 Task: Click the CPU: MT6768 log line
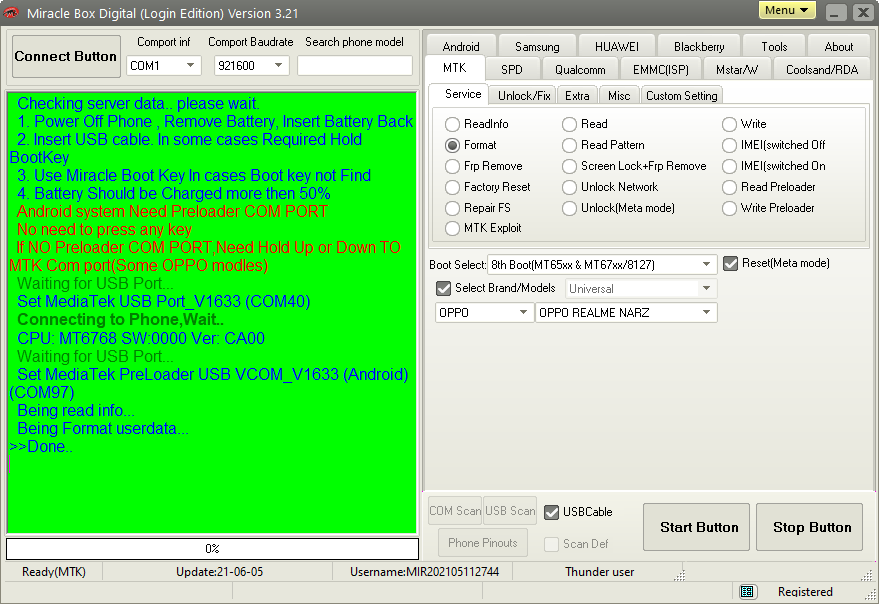tap(141, 338)
